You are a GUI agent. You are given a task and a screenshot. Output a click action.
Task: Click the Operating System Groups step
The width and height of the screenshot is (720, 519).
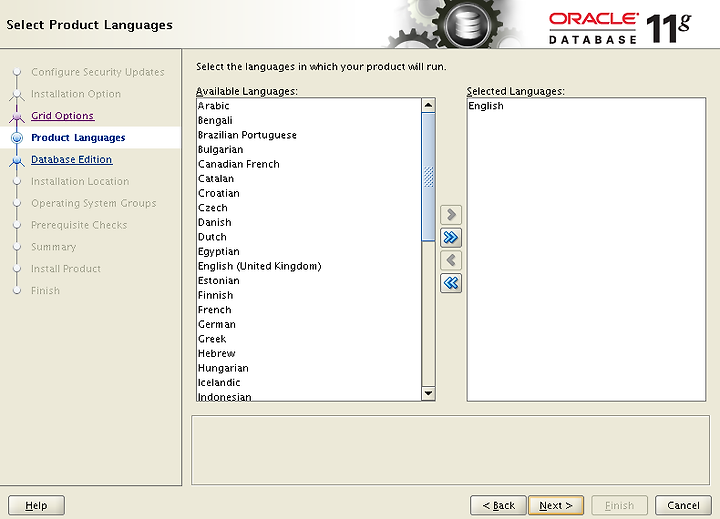pyautogui.click(x=94, y=203)
